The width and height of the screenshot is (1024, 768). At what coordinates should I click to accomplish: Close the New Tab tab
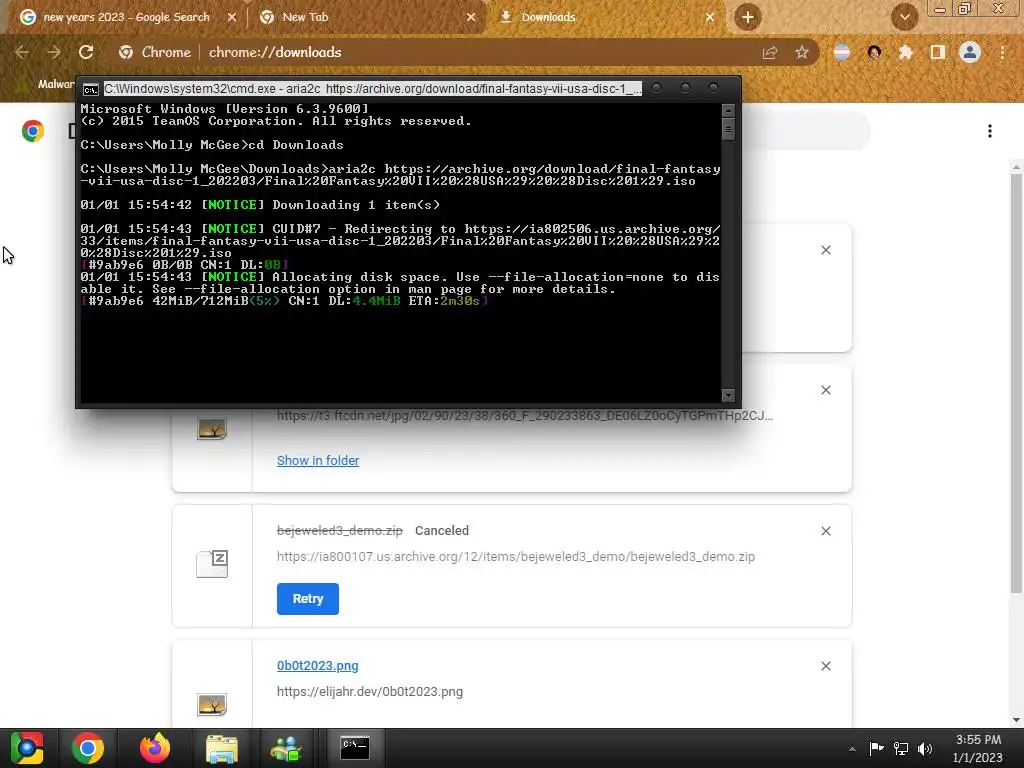pos(471,18)
